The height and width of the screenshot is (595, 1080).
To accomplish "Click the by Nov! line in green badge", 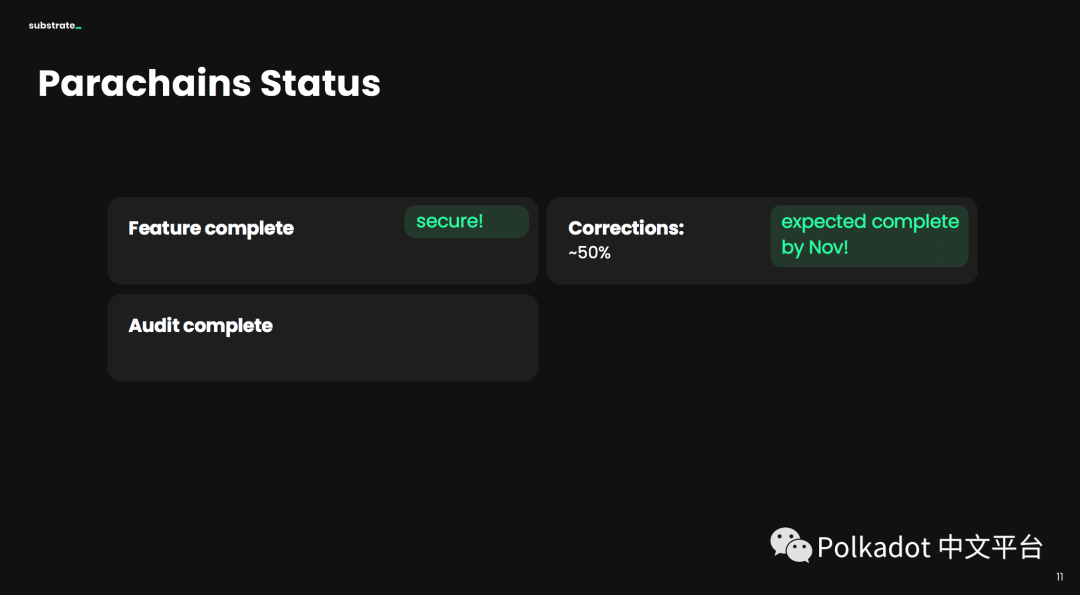I will pyautogui.click(x=815, y=247).
